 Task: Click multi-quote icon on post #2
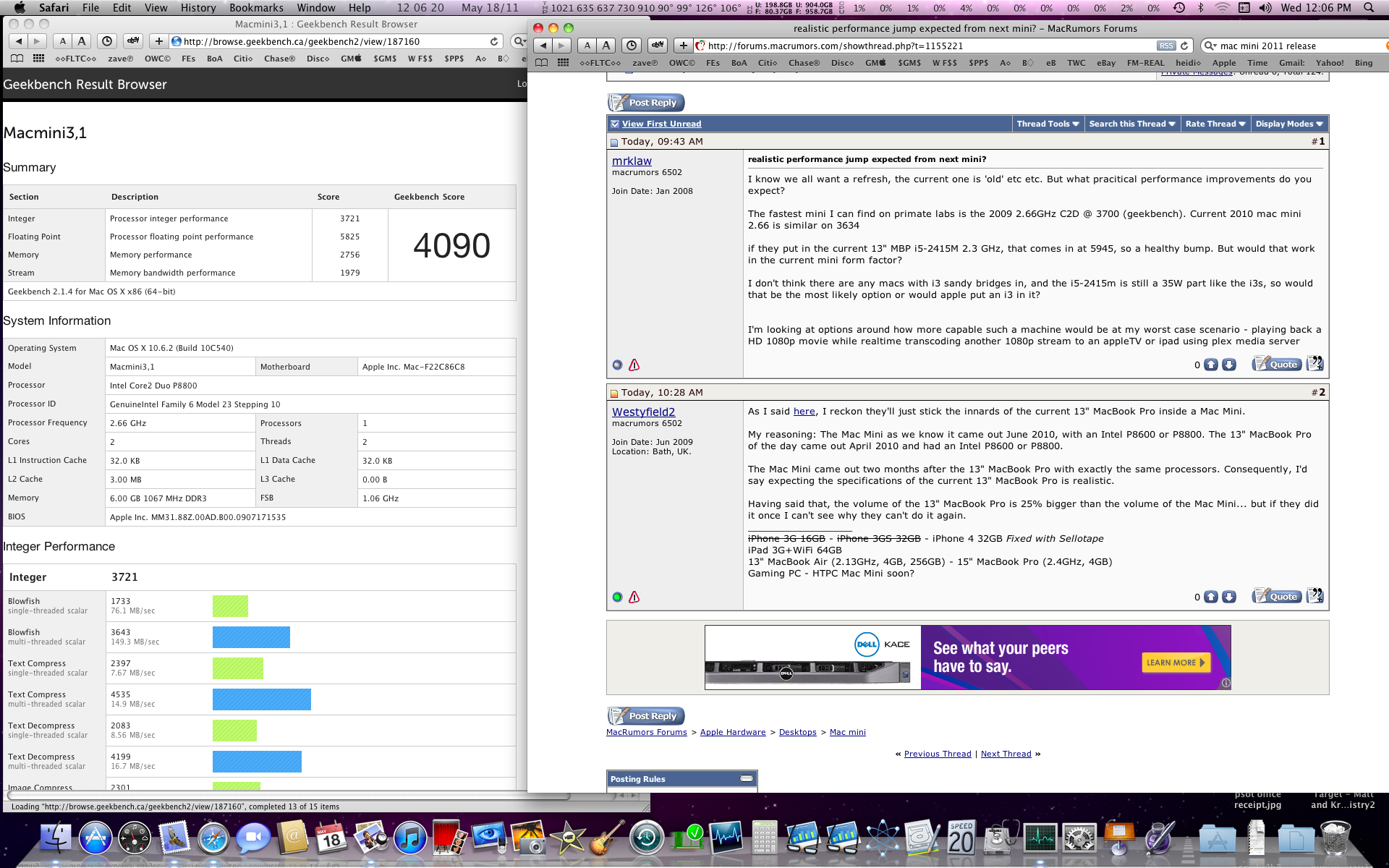click(1315, 596)
